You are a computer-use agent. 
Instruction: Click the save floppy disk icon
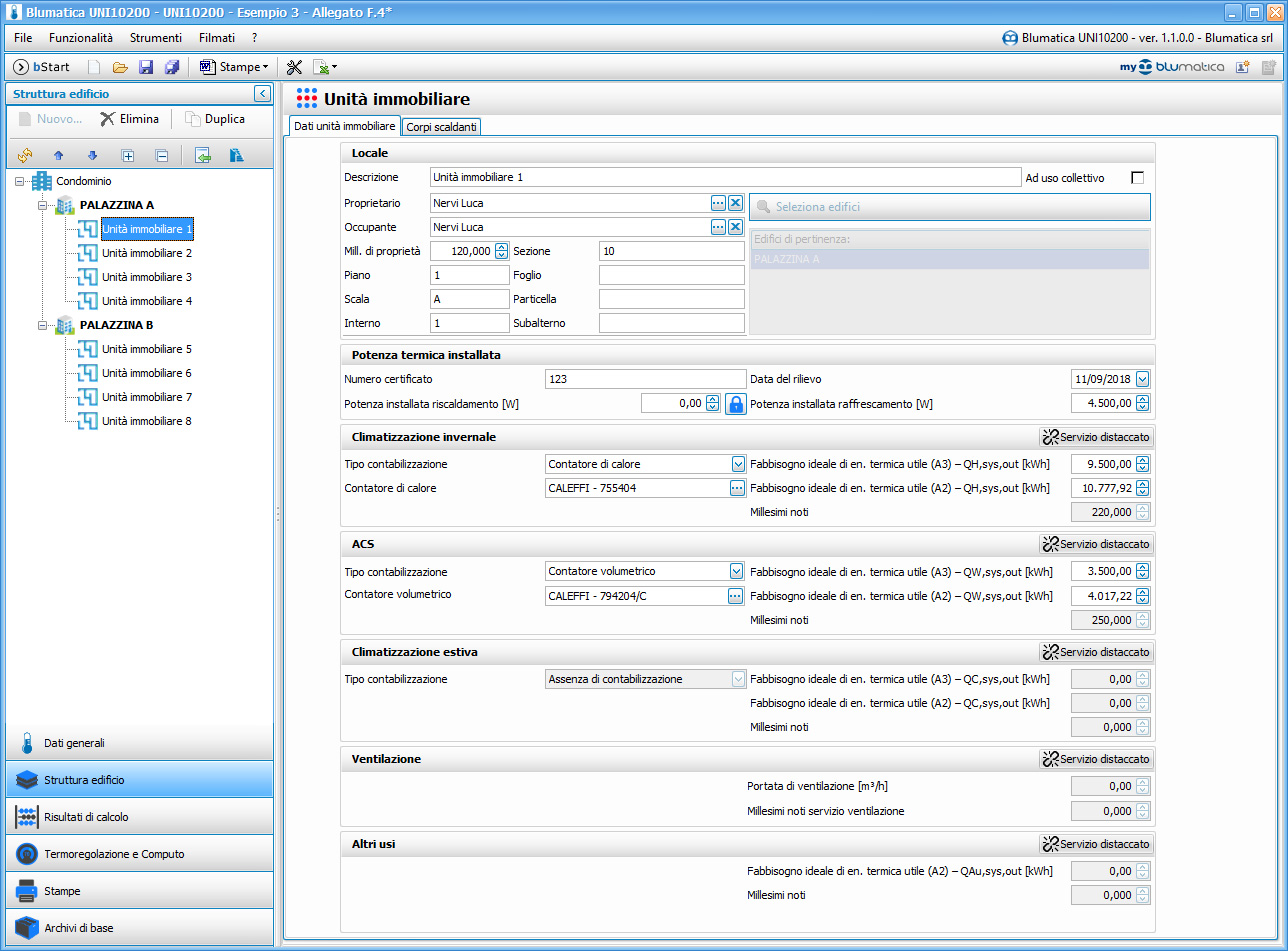(146, 67)
